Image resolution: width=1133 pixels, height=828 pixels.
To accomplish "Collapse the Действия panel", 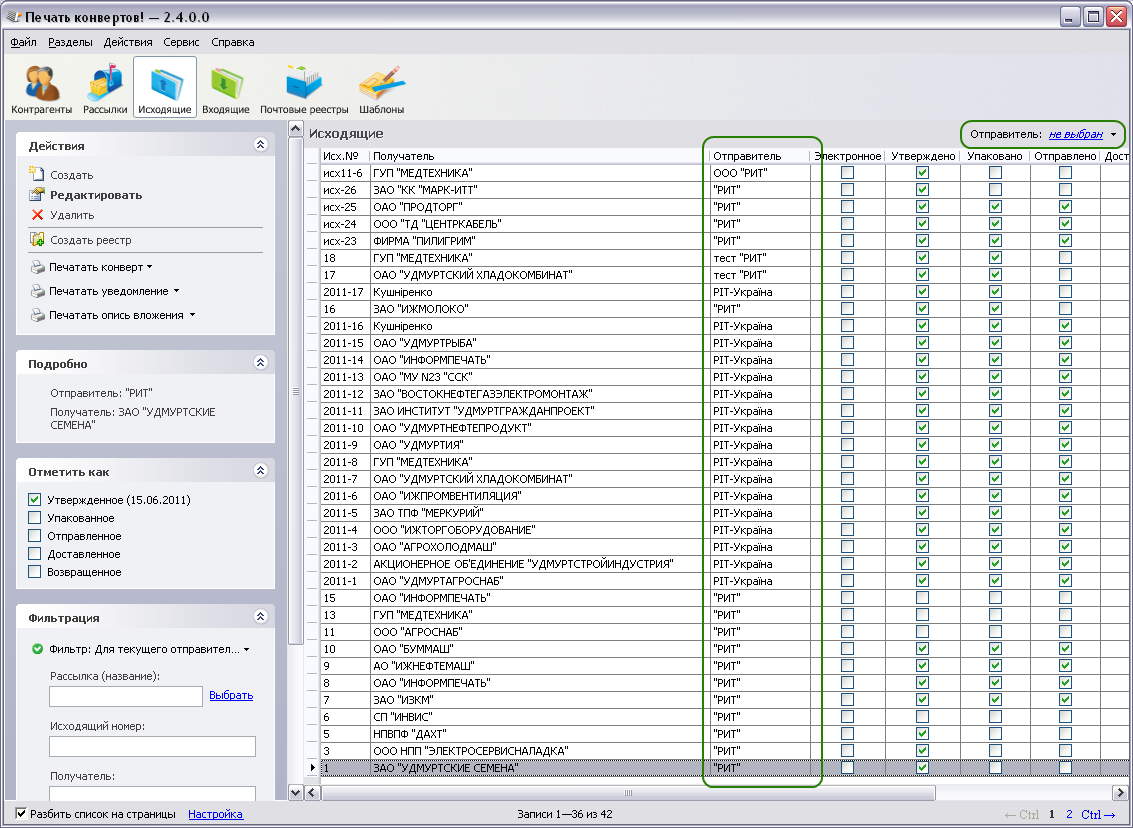I will [x=261, y=145].
